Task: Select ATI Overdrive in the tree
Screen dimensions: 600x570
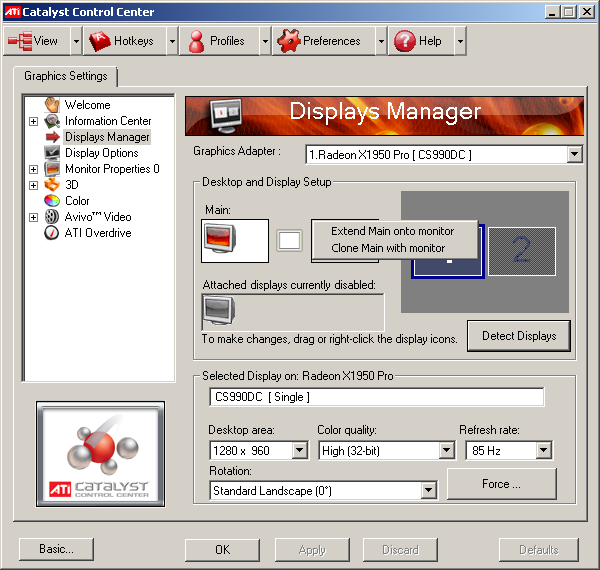Action: (98, 233)
